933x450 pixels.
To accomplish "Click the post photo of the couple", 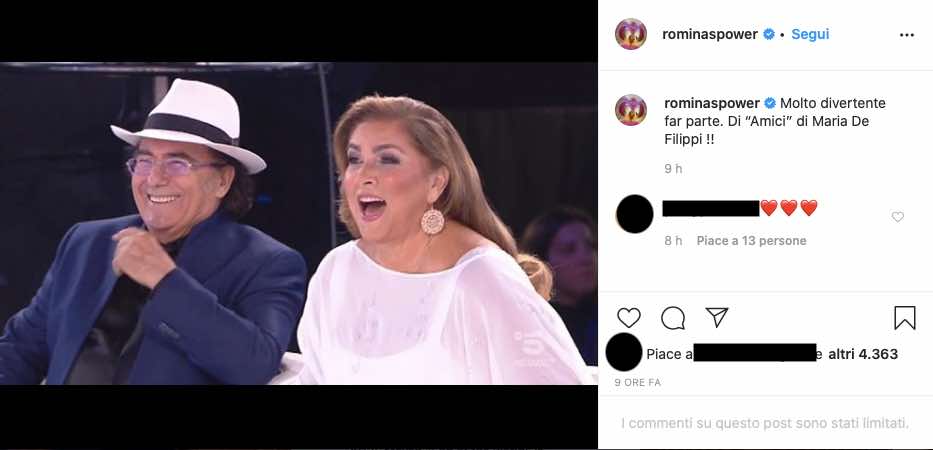I will pos(298,224).
